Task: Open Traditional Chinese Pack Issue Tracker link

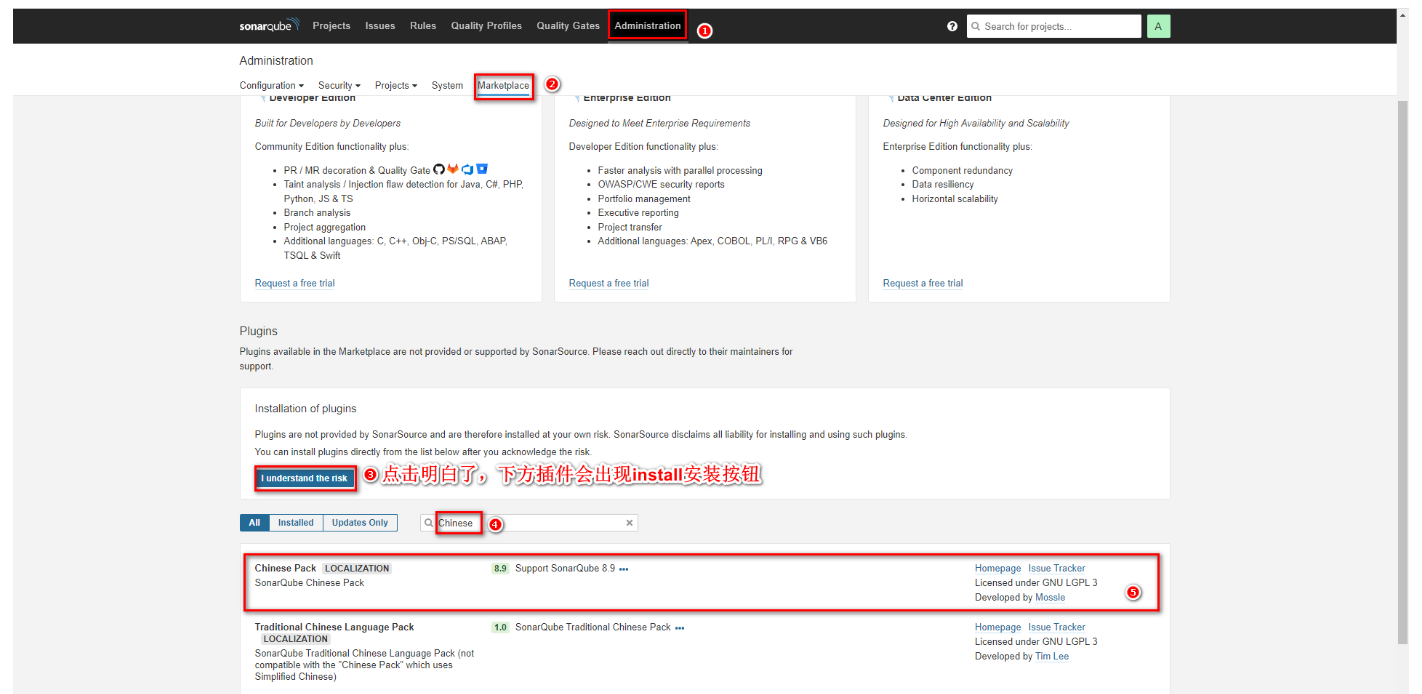Action: pyautogui.click(x=1056, y=628)
